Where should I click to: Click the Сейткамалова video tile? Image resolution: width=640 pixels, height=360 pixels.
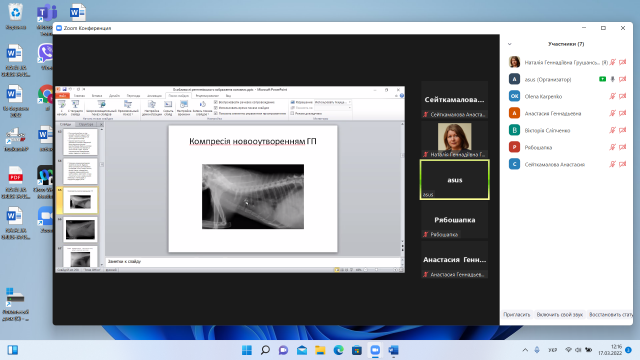coord(455,100)
